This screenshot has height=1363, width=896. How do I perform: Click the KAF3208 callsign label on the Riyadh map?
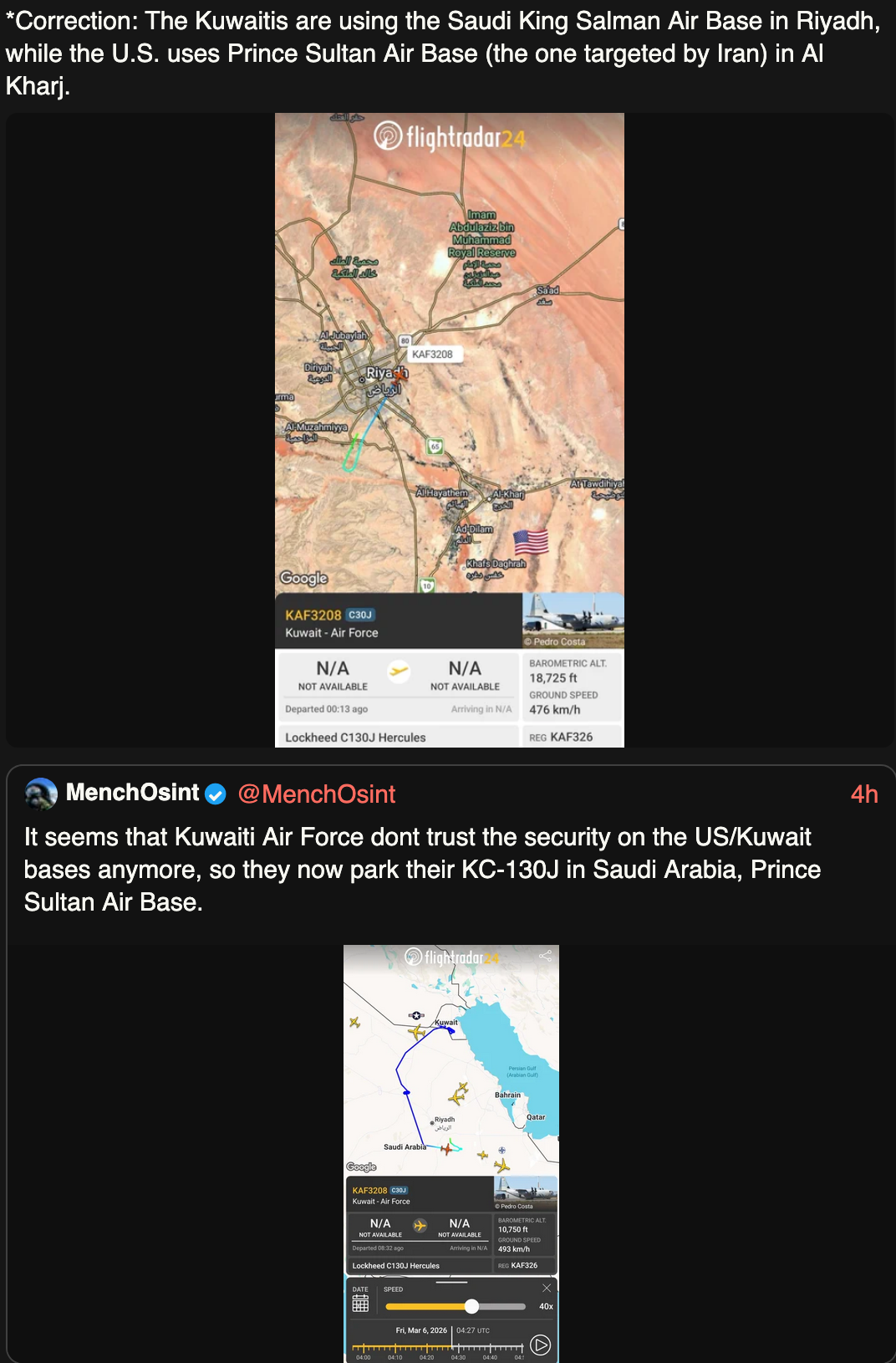(432, 355)
